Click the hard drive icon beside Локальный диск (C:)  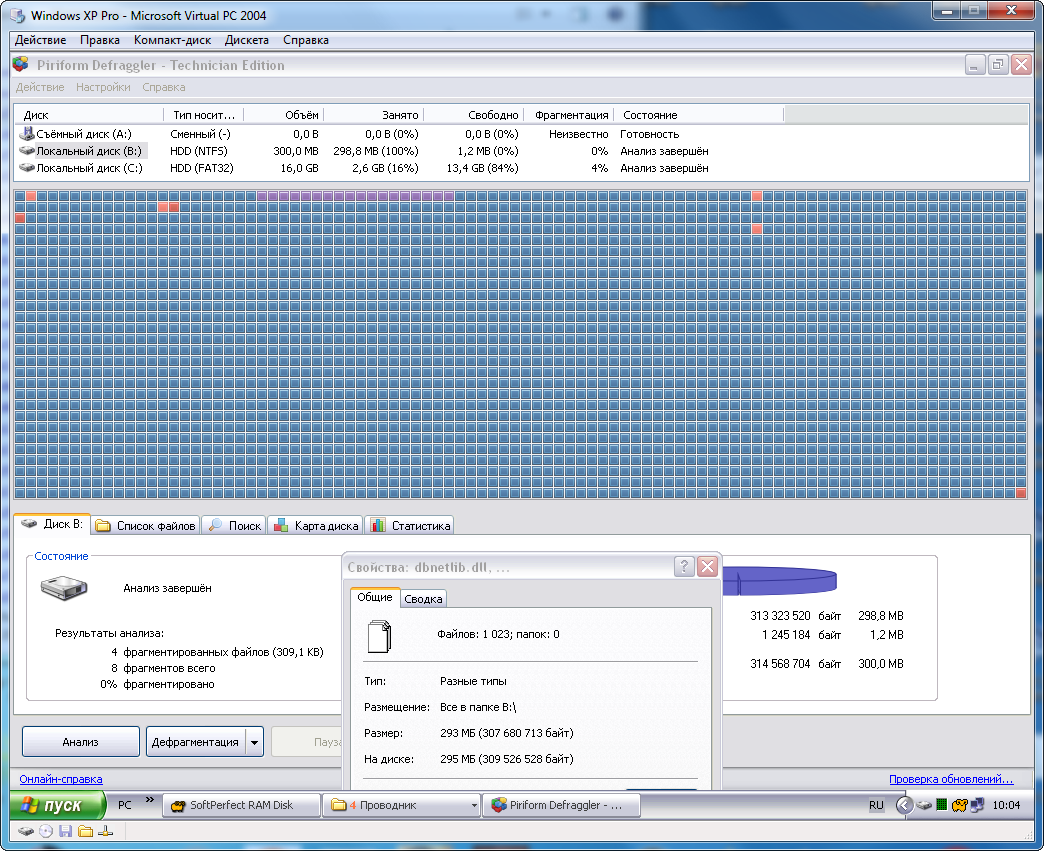pyautogui.click(x=27, y=168)
